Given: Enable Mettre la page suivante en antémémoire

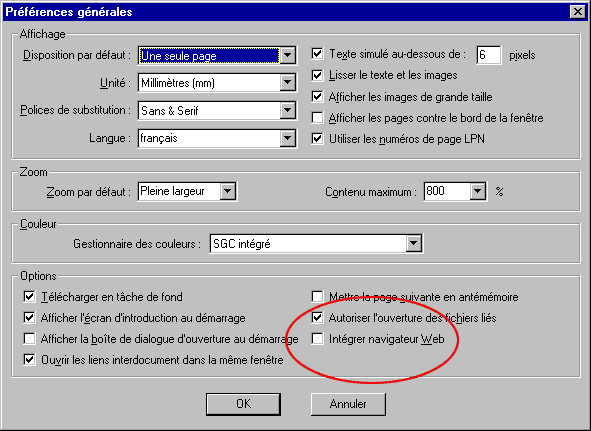Looking at the screenshot, I should point(317,297).
